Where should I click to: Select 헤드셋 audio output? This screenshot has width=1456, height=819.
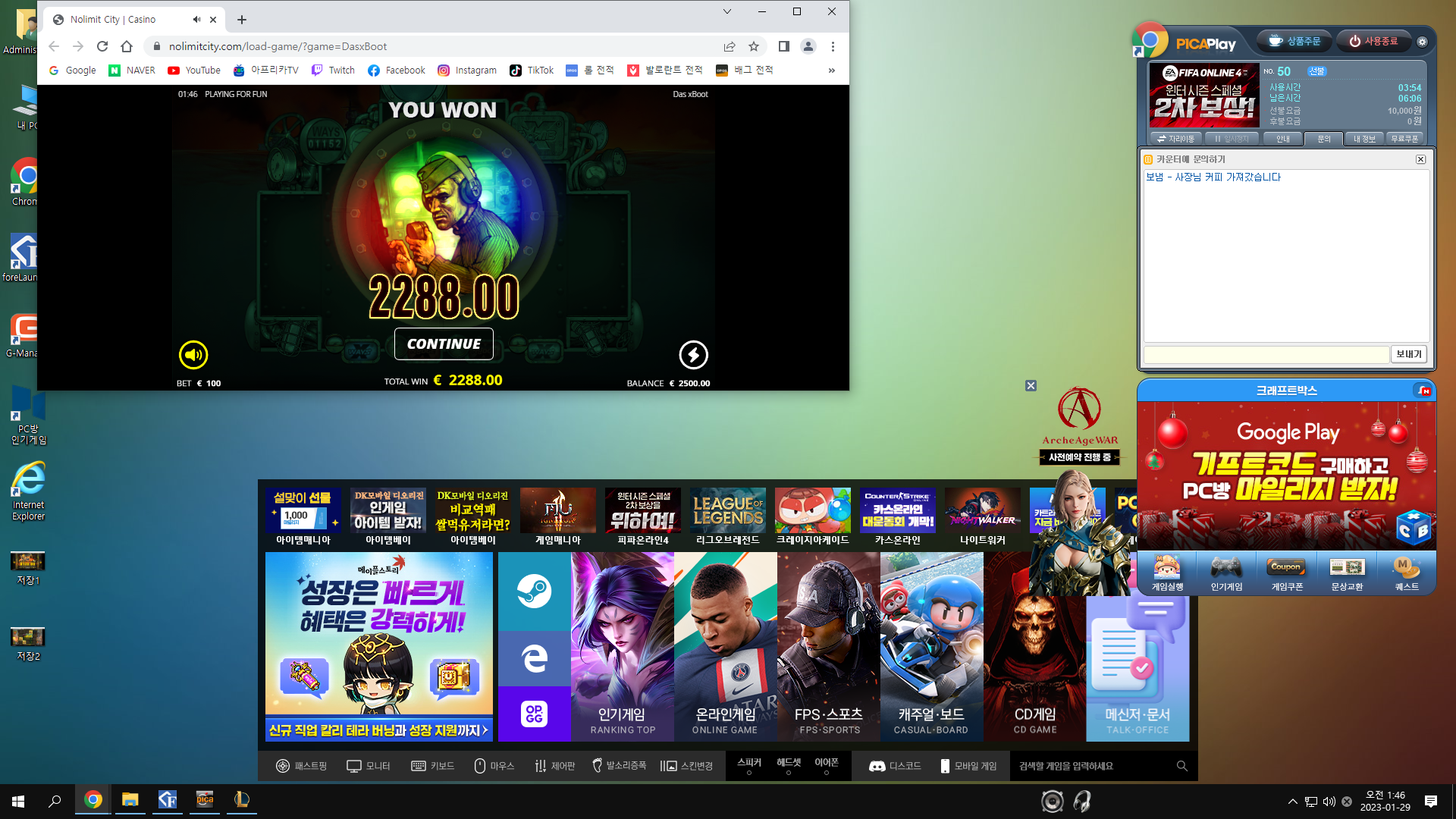(x=789, y=765)
